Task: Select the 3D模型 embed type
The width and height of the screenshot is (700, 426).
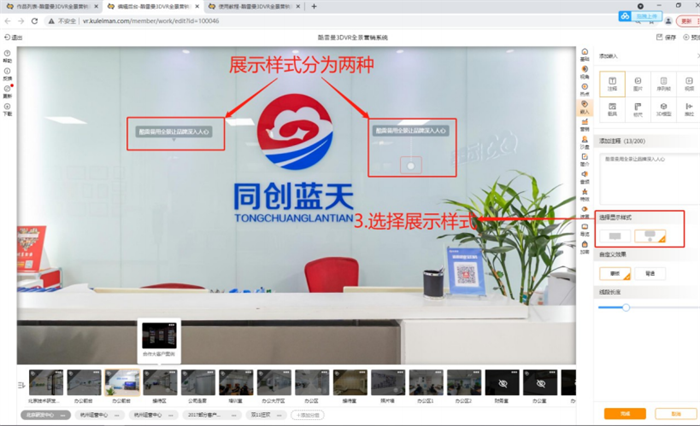Action: pyautogui.click(x=663, y=109)
